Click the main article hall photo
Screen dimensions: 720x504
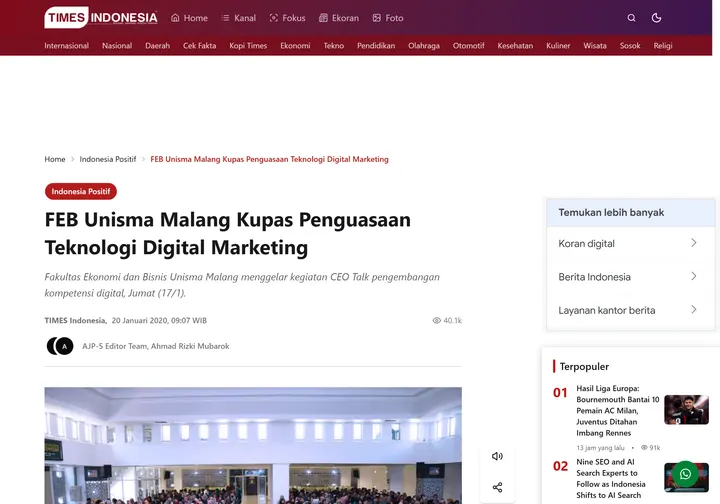pos(253,445)
